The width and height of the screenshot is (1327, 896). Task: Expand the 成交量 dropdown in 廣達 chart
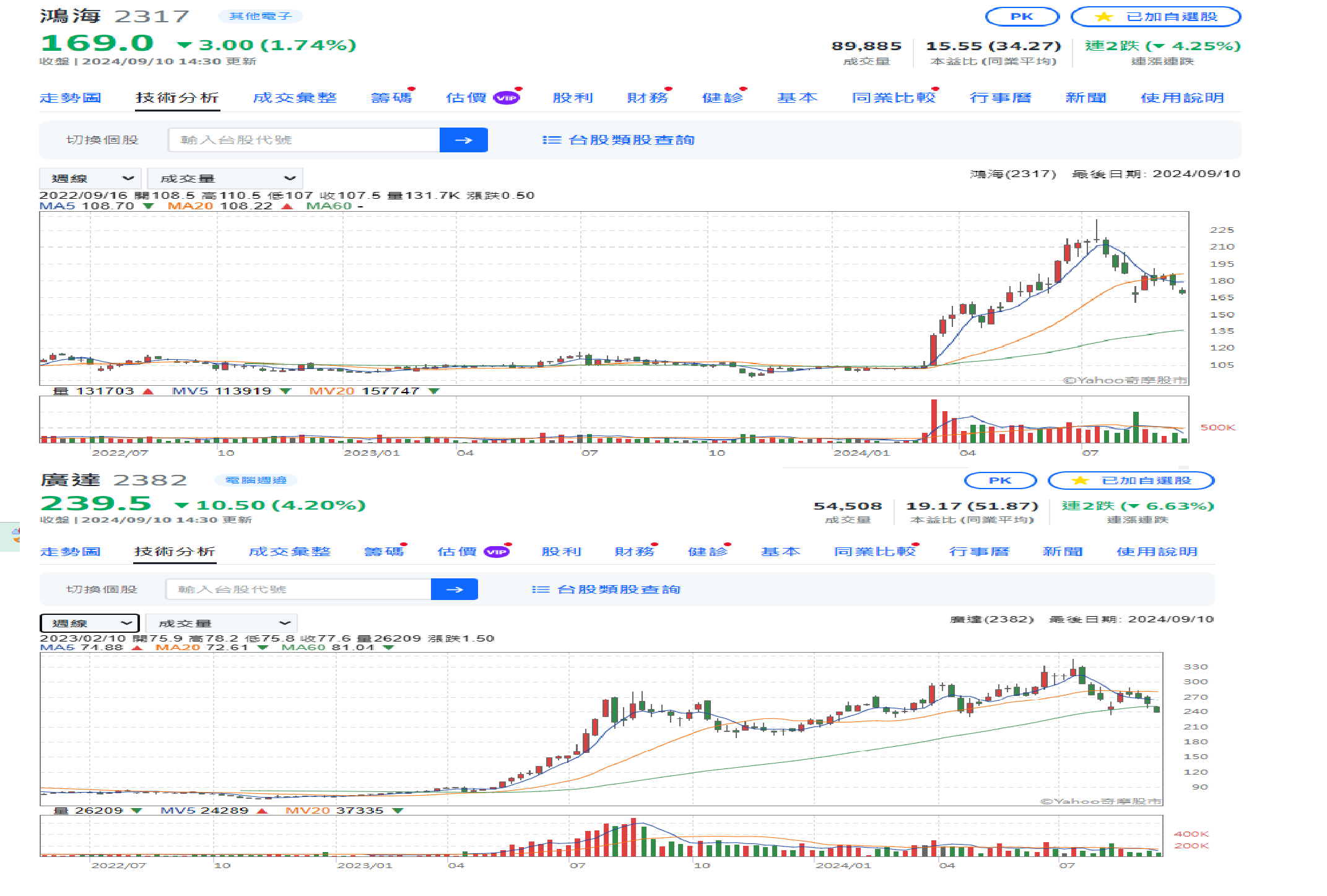pyautogui.click(x=222, y=623)
